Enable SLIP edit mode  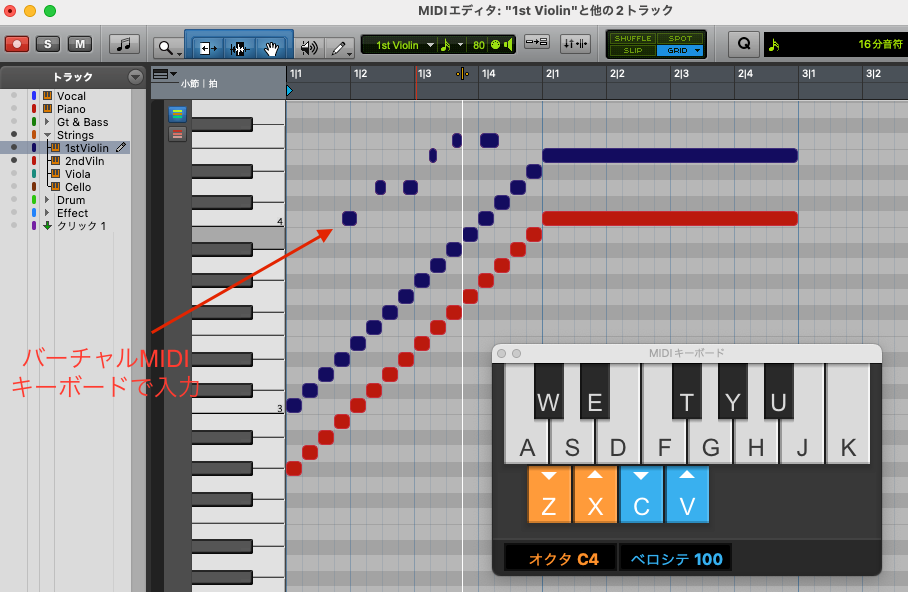[633, 50]
